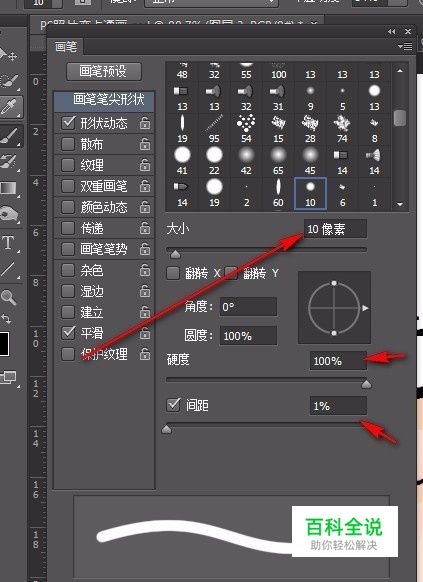
Task: Click the 大小 size slider handle
Action: point(175,254)
